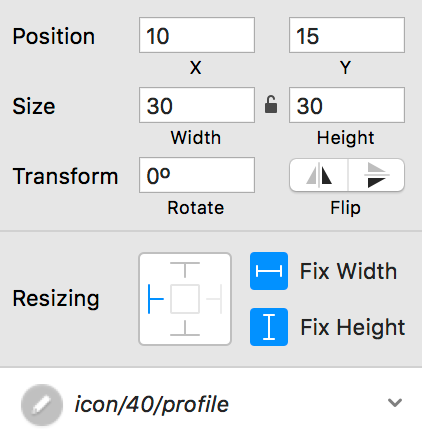Select the Height input field
The width and height of the screenshot is (422, 440).
[347, 105]
